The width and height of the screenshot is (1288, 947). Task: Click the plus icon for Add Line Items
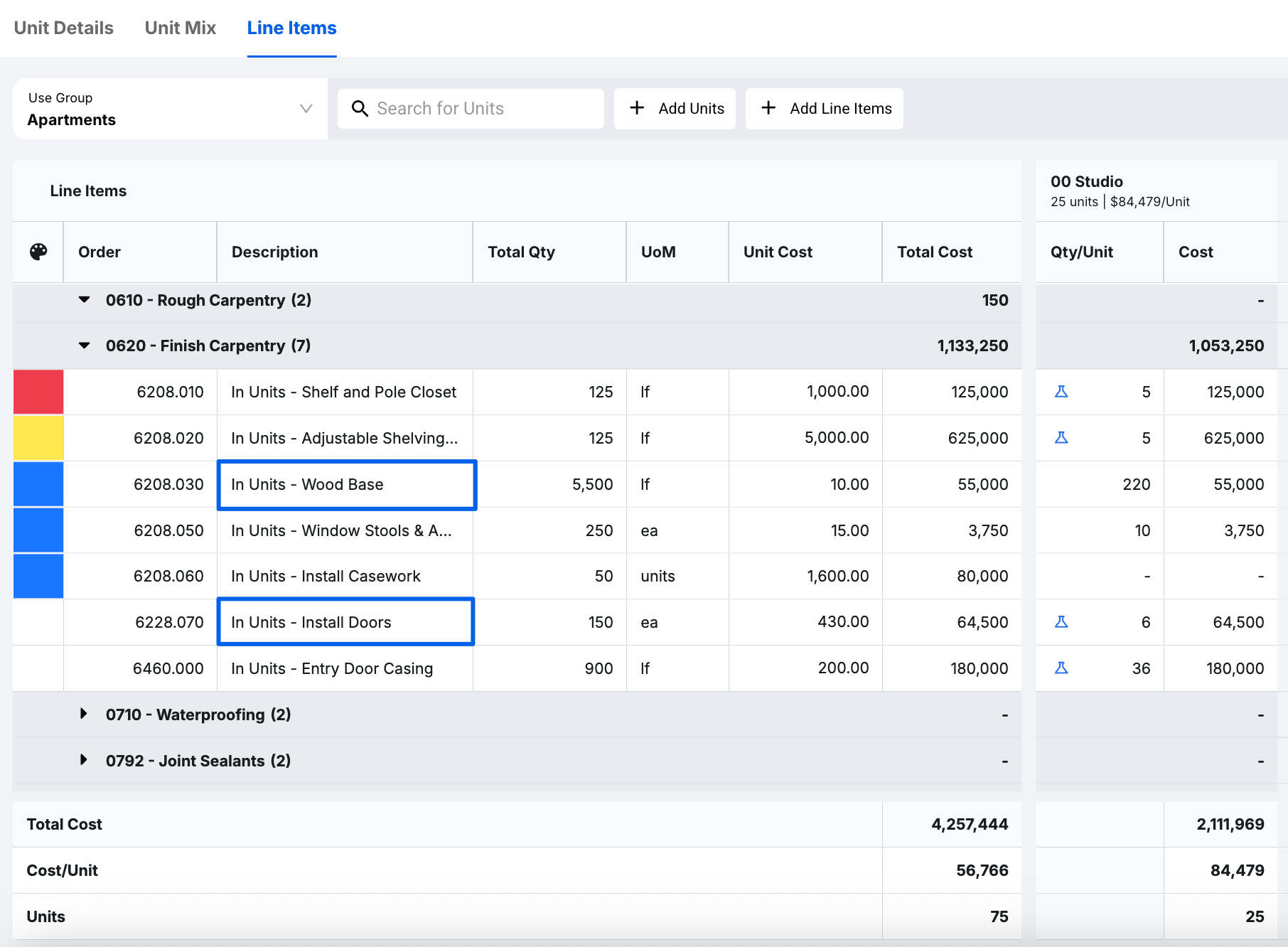click(x=768, y=108)
